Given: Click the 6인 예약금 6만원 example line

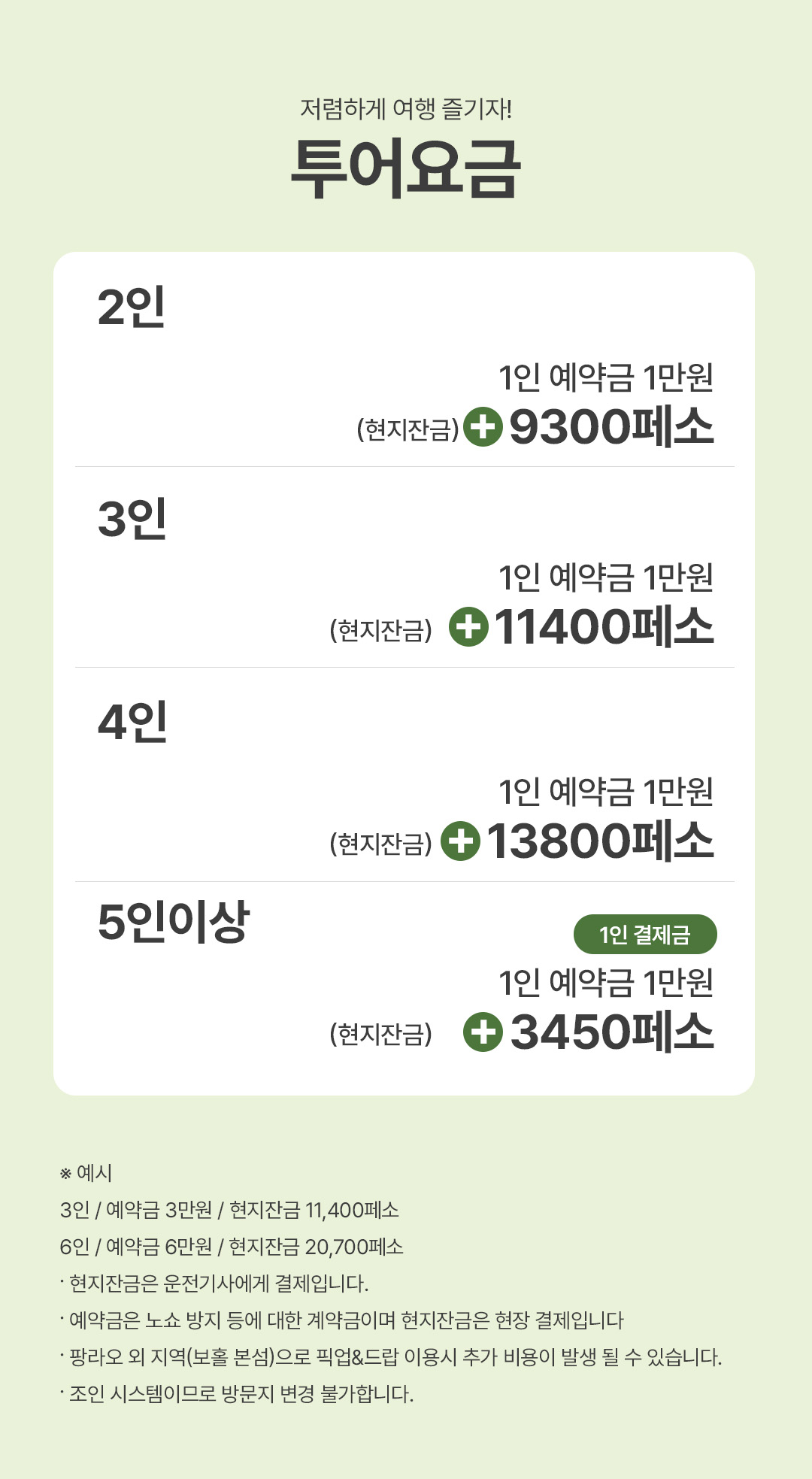Looking at the screenshot, I should [232, 1247].
